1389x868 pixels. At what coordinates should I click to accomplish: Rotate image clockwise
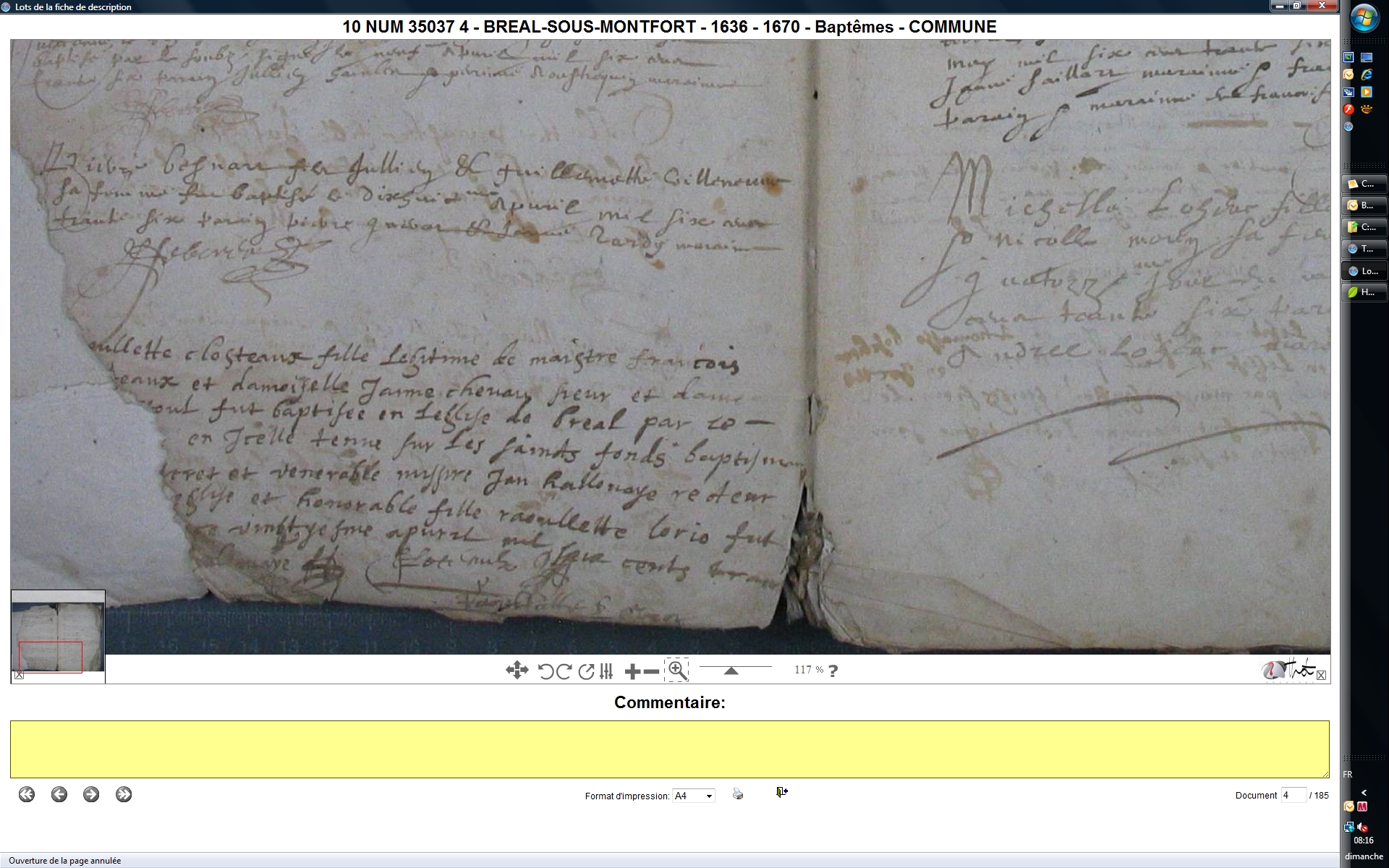(x=564, y=671)
